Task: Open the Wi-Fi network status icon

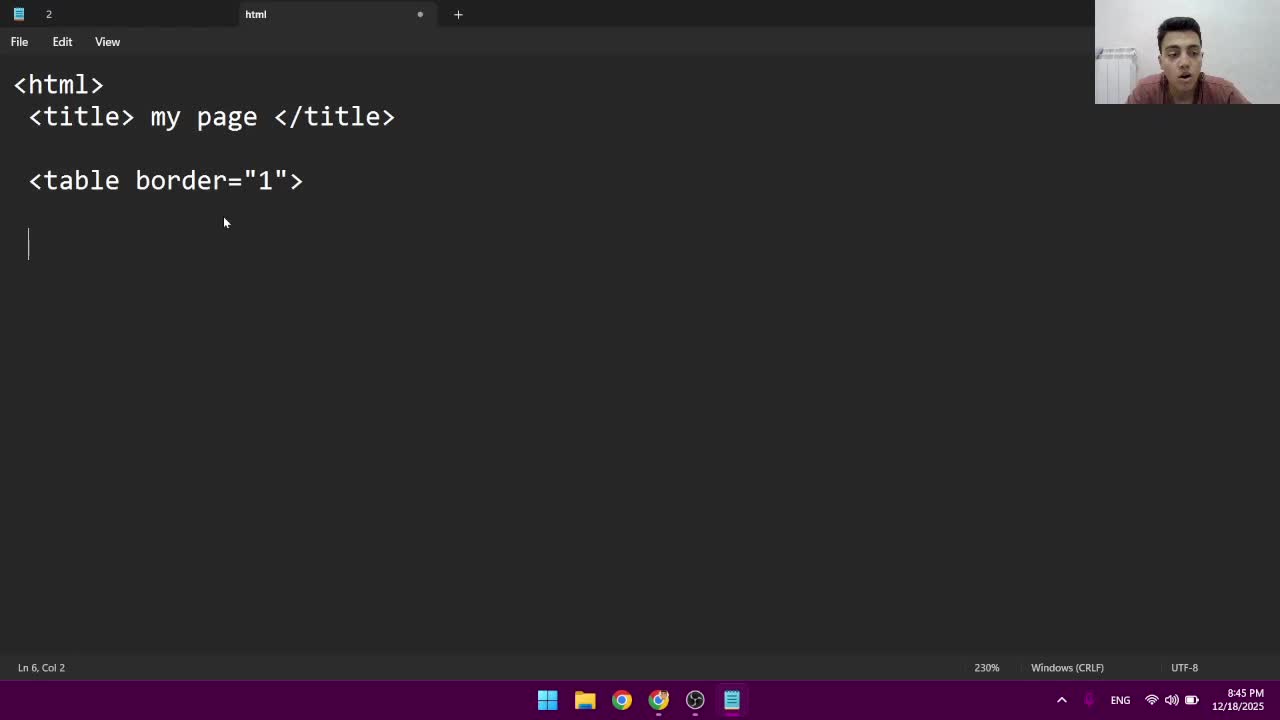Action: click(1151, 700)
